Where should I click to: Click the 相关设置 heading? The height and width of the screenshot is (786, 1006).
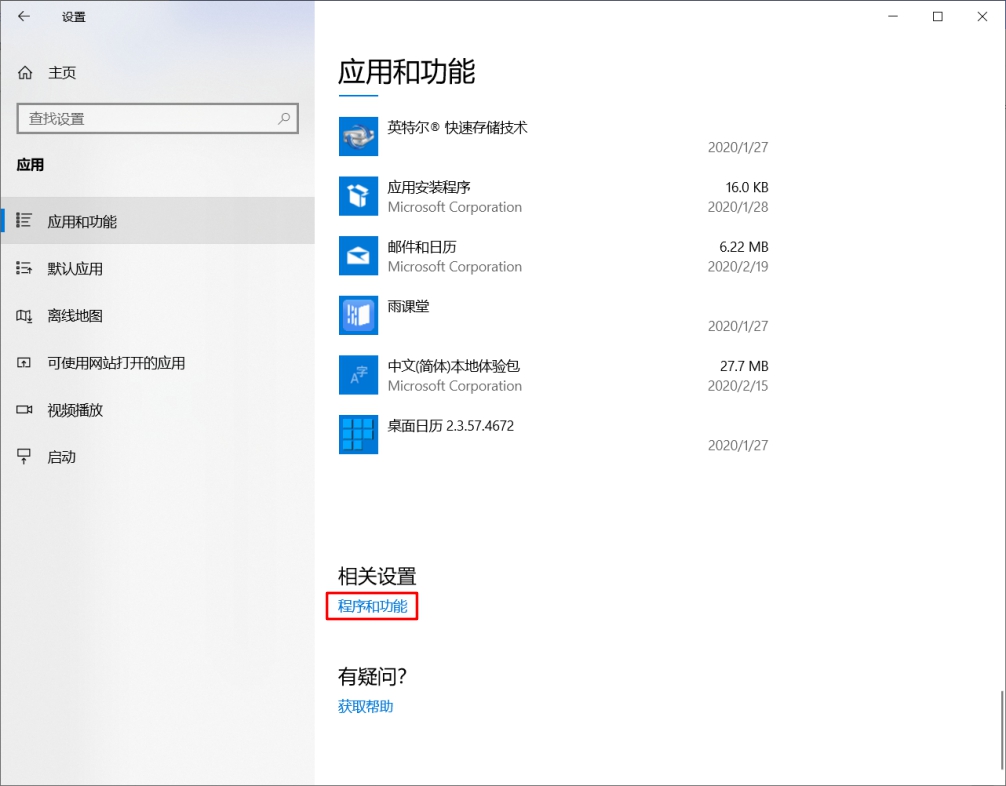(377, 576)
